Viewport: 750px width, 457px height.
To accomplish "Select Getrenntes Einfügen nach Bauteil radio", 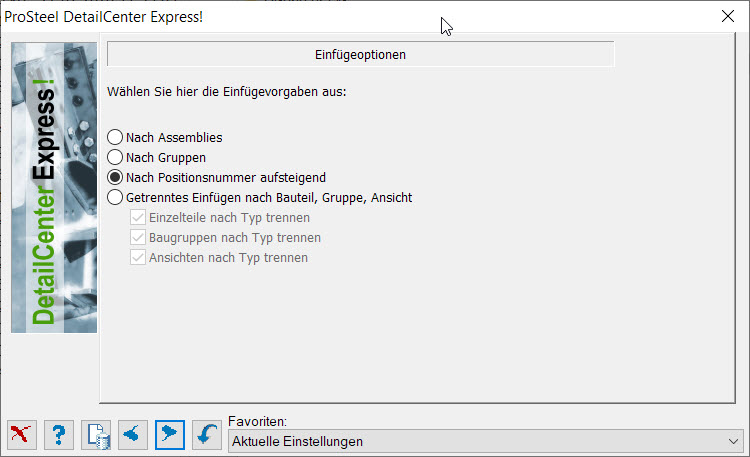I will tap(115, 198).
